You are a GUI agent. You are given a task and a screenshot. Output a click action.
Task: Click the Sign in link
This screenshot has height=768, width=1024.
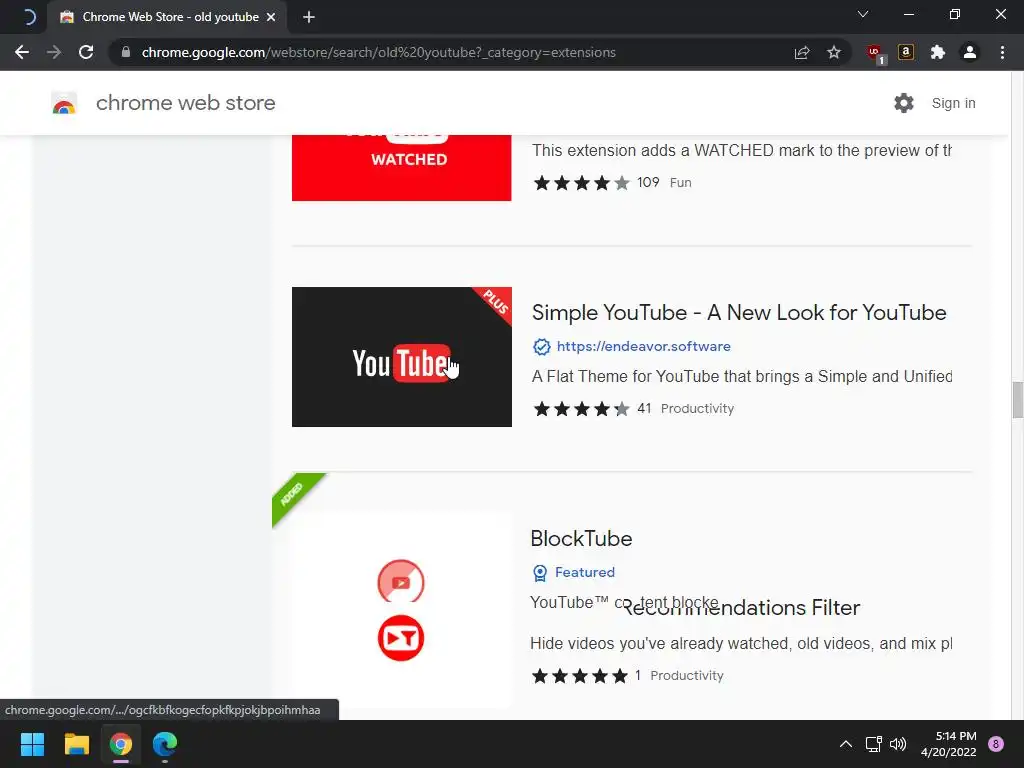coord(953,103)
